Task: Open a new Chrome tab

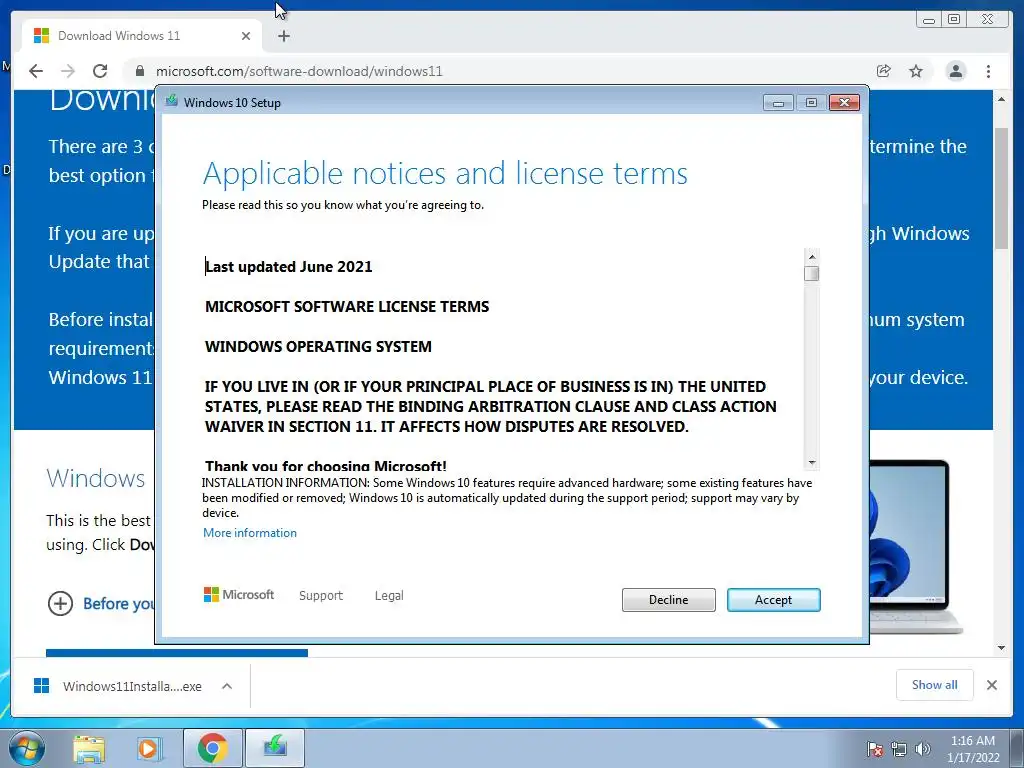Action: [x=283, y=36]
